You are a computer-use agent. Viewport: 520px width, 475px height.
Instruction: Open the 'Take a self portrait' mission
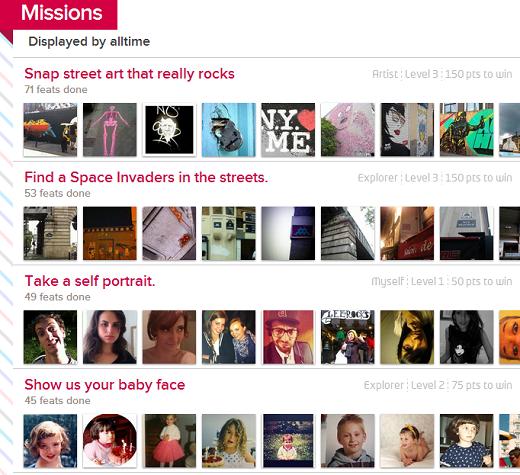(x=90, y=281)
